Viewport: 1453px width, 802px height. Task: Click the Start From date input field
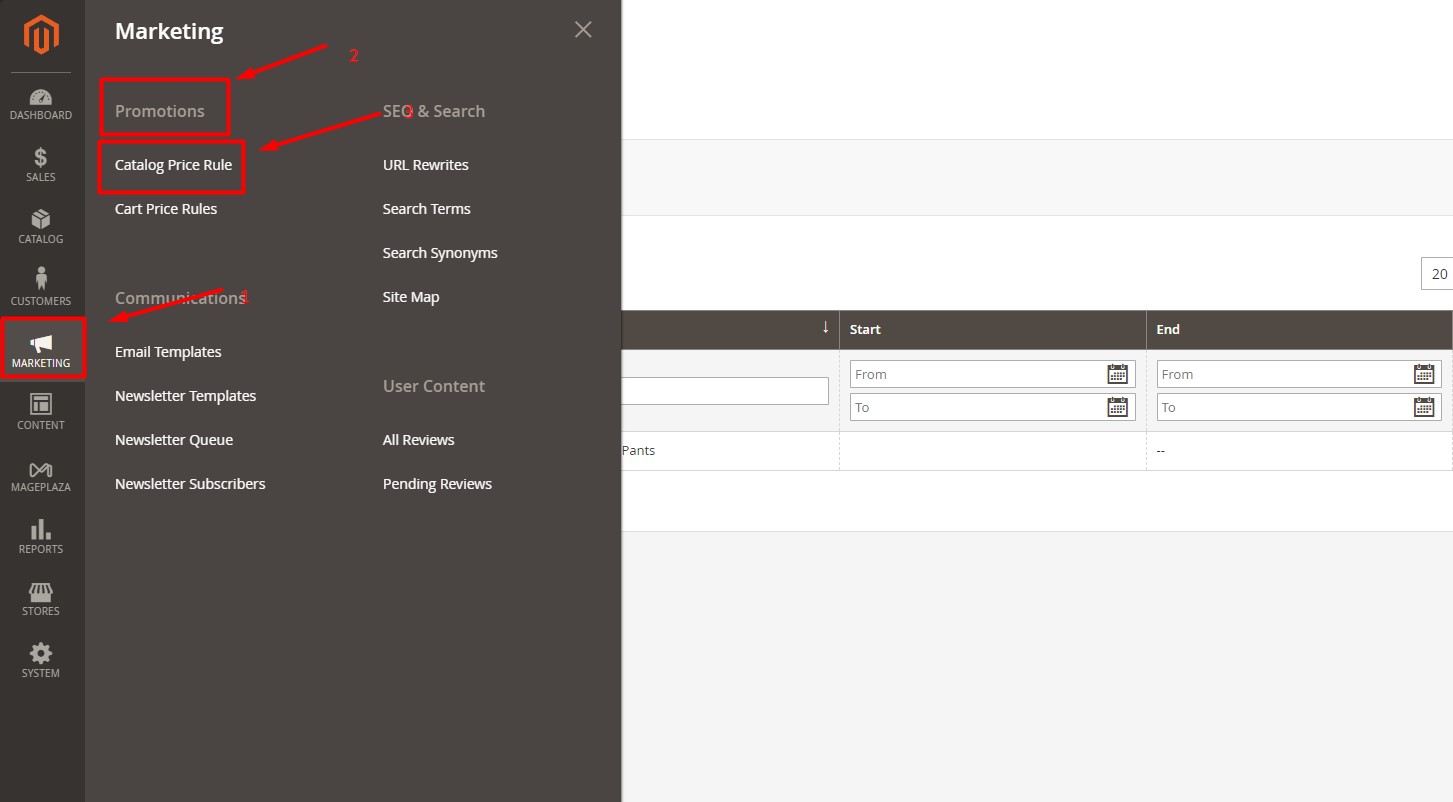pos(975,374)
